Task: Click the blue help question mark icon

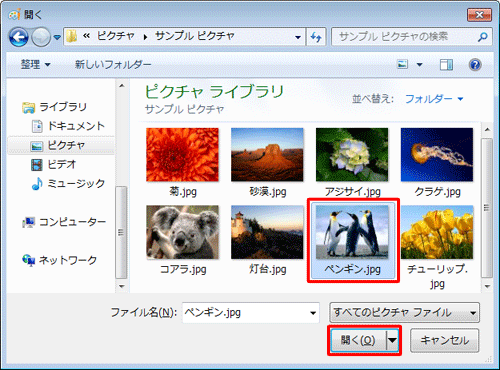Action: coord(475,64)
